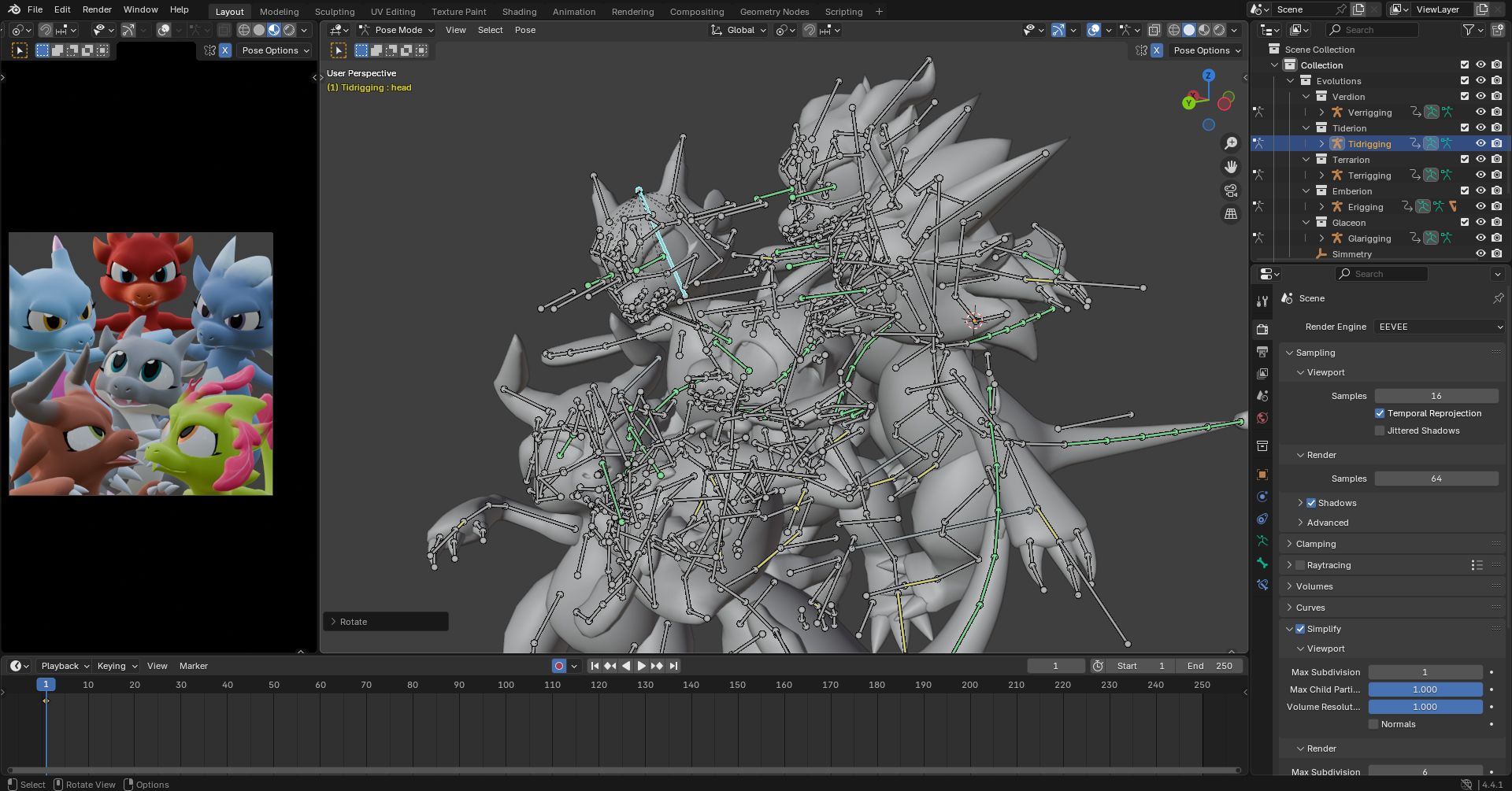Toggle the Simplify checkbox
1512x791 pixels.
pos(1300,629)
